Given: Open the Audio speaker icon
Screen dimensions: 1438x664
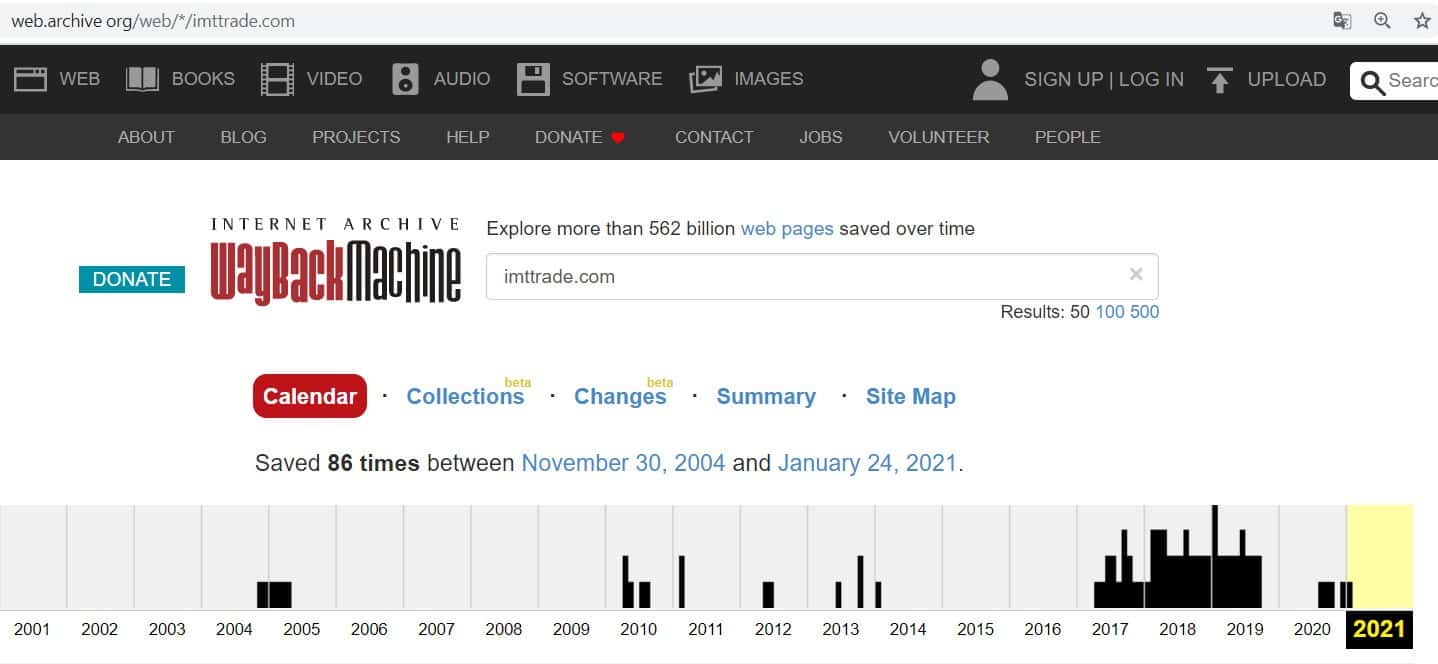Looking at the screenshot, I should 405,79.
